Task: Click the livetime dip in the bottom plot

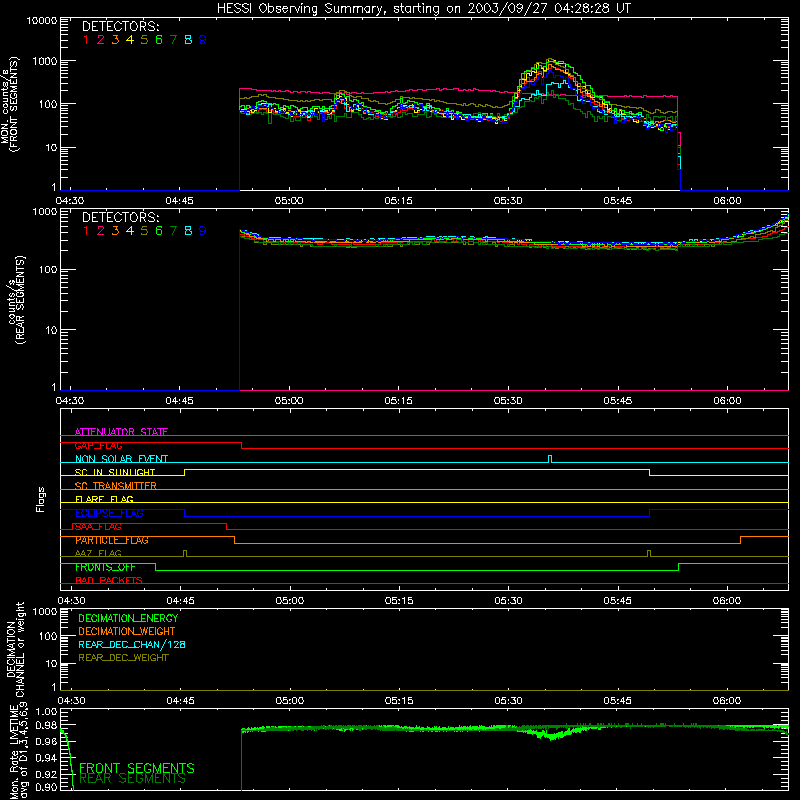Action: tap(551, 737)
